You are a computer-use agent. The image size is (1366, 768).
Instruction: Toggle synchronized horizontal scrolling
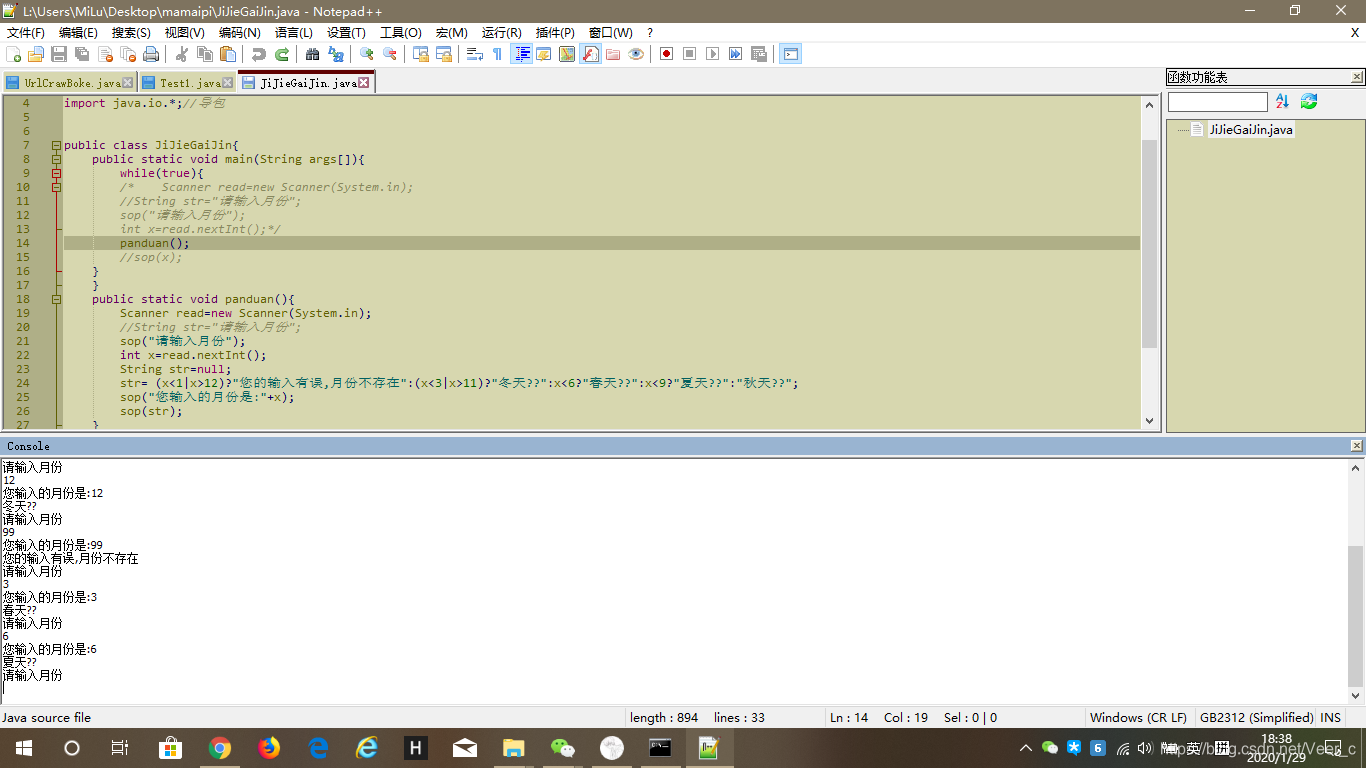click(x=444, y=54)
